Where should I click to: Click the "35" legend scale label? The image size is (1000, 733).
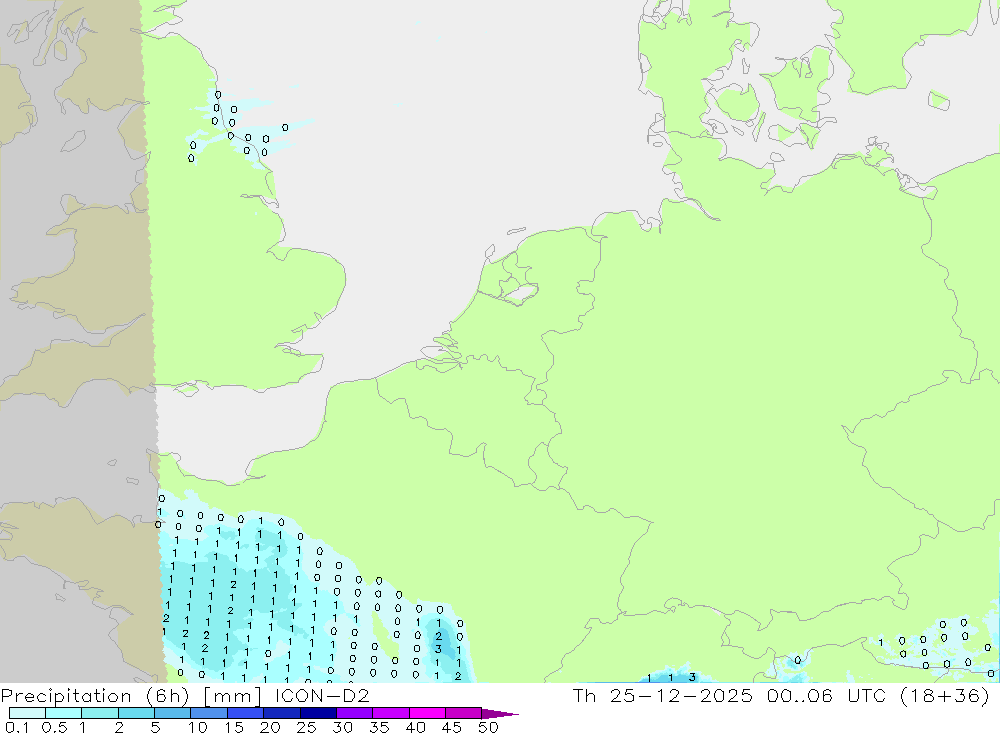click(x=379, y=727)
